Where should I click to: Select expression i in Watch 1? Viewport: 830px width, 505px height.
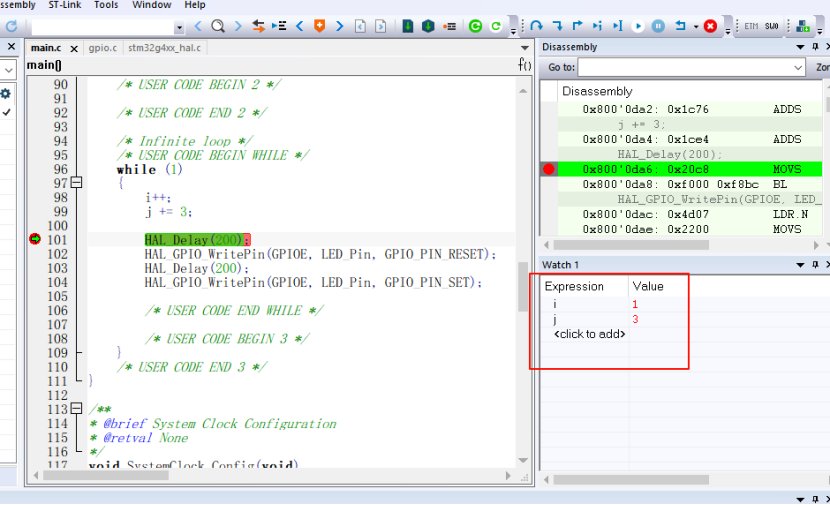tap(555, 304)
